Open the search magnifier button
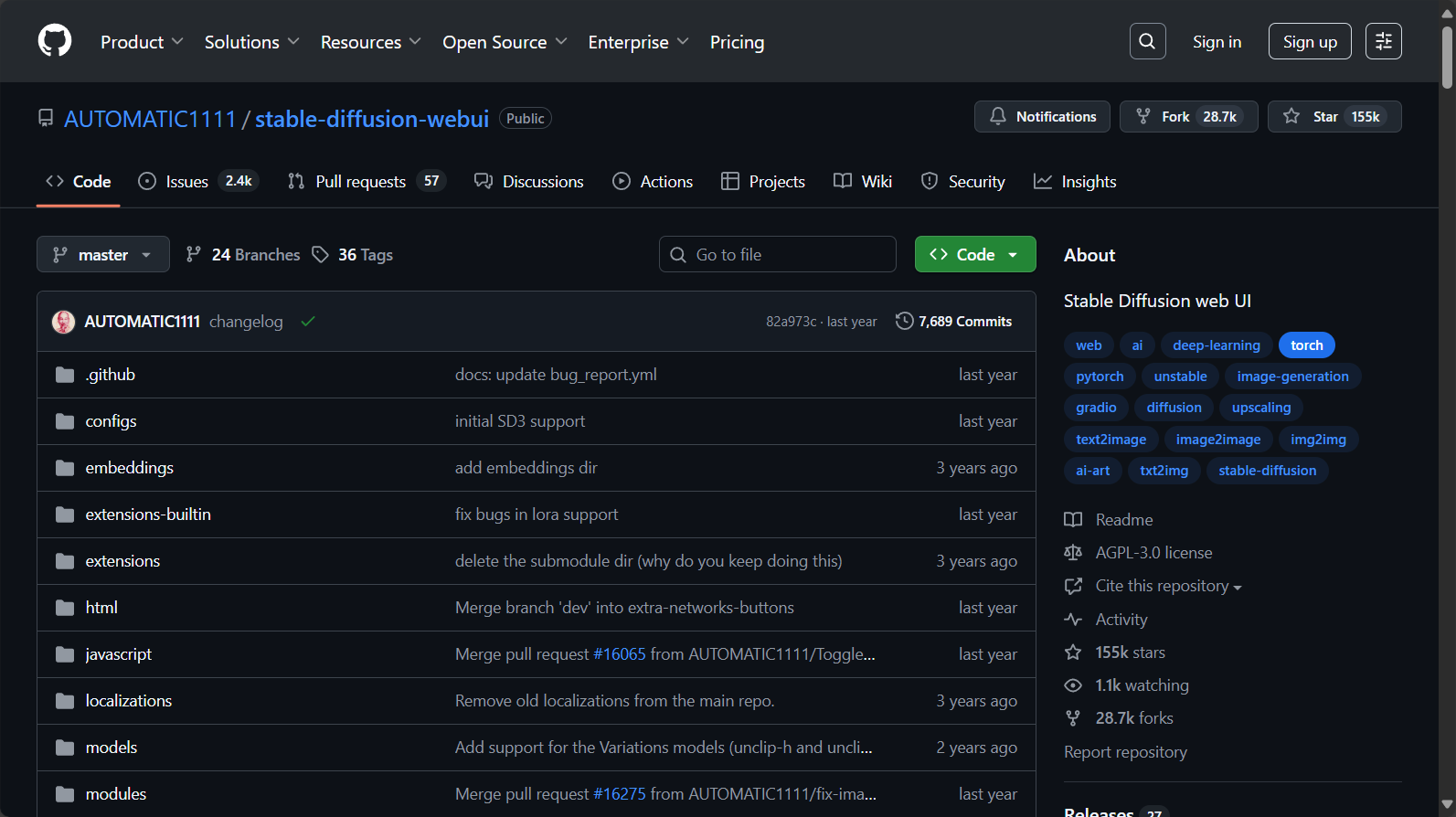 pos(1147,41)
